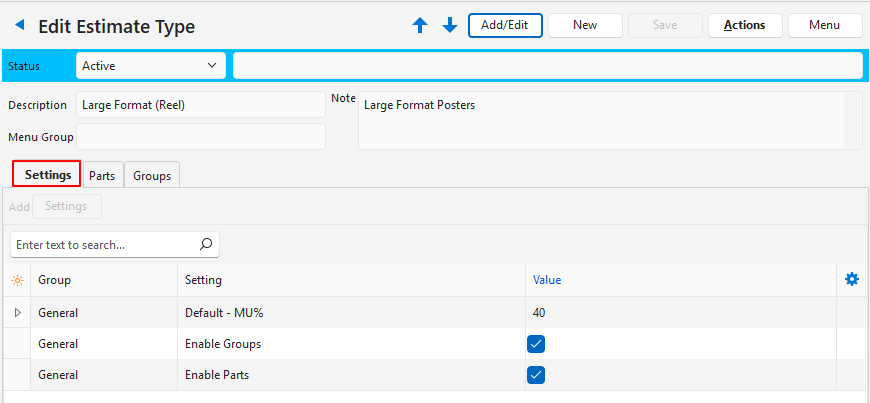
Task: Uncheck the Enable Parts checkbox
Action: pyautogui.click(x=536, y=375)
